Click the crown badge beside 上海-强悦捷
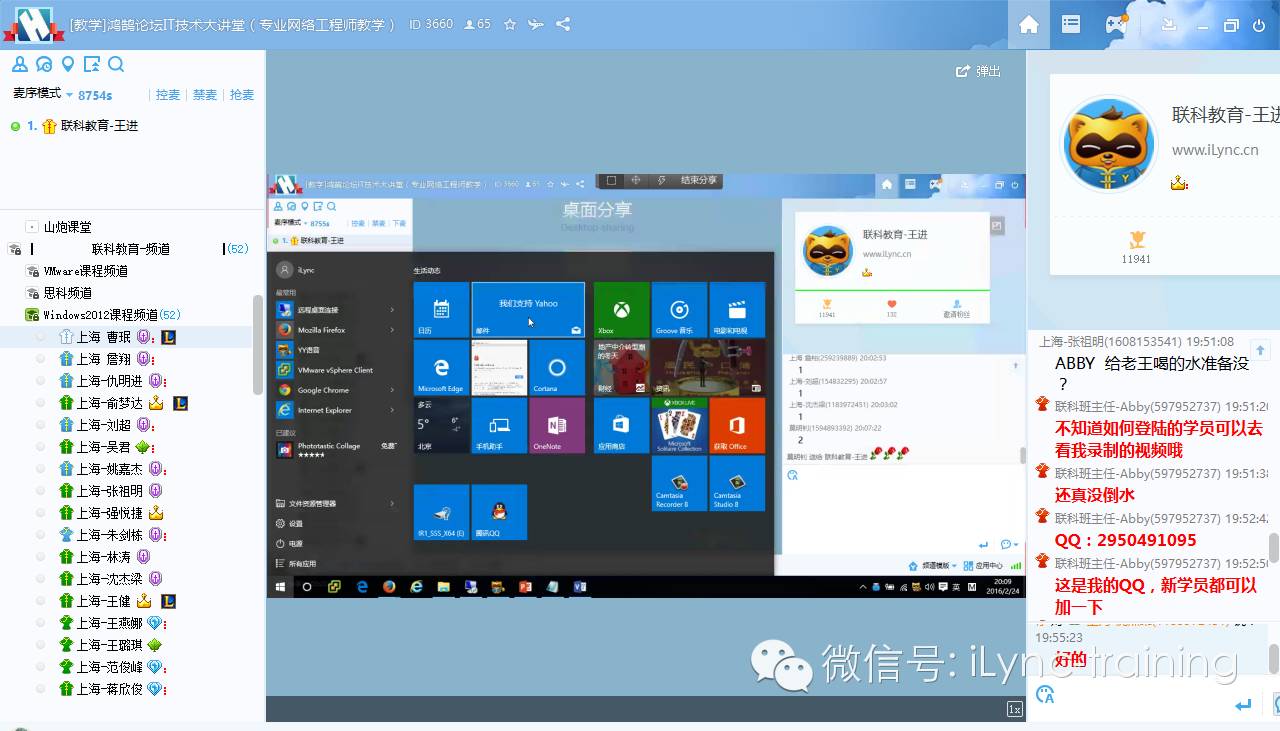Image resolution: width=1280 pixels, height=731 pixels. point(156,513)
